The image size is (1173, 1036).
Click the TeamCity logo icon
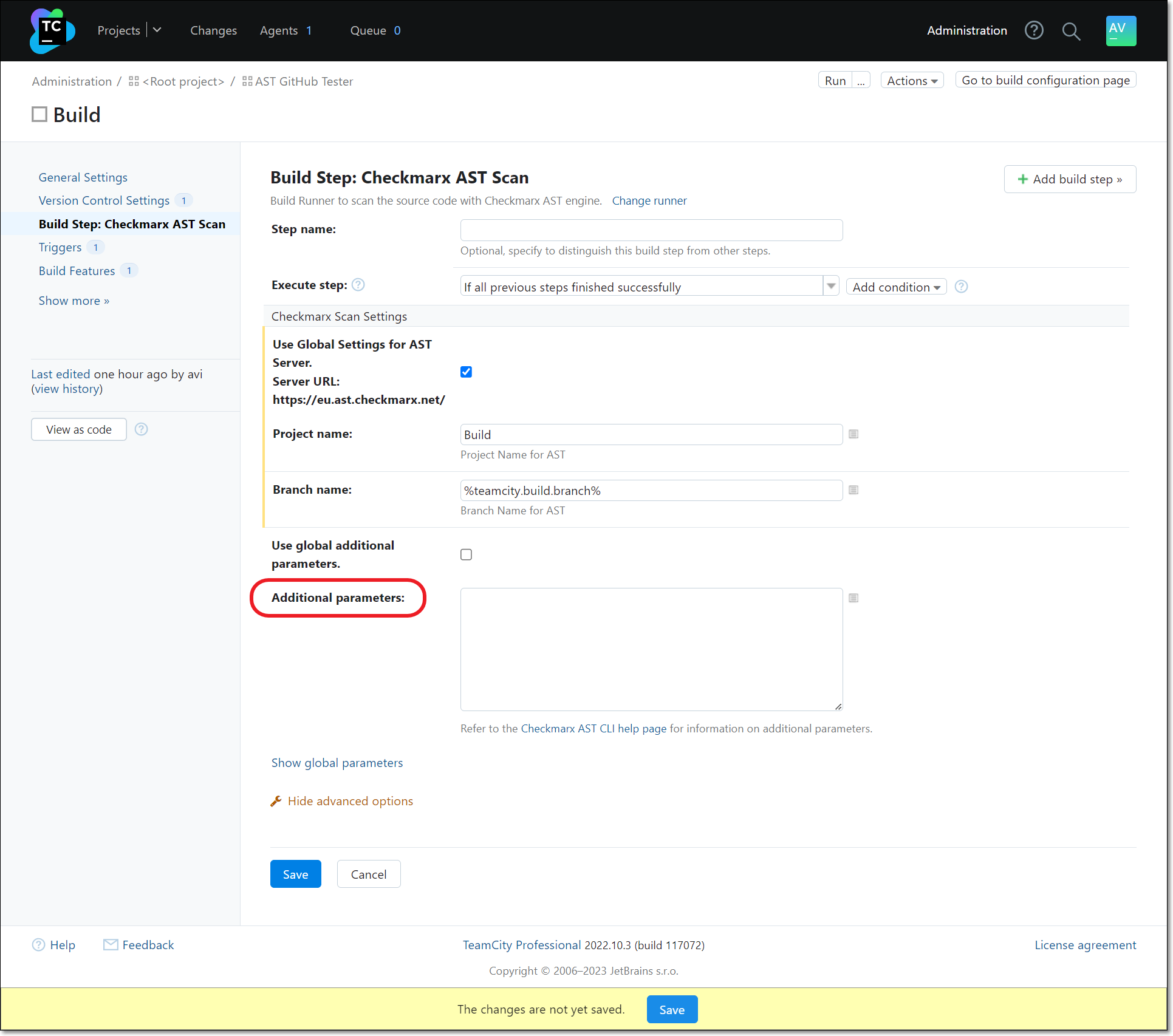pos(52,30)
